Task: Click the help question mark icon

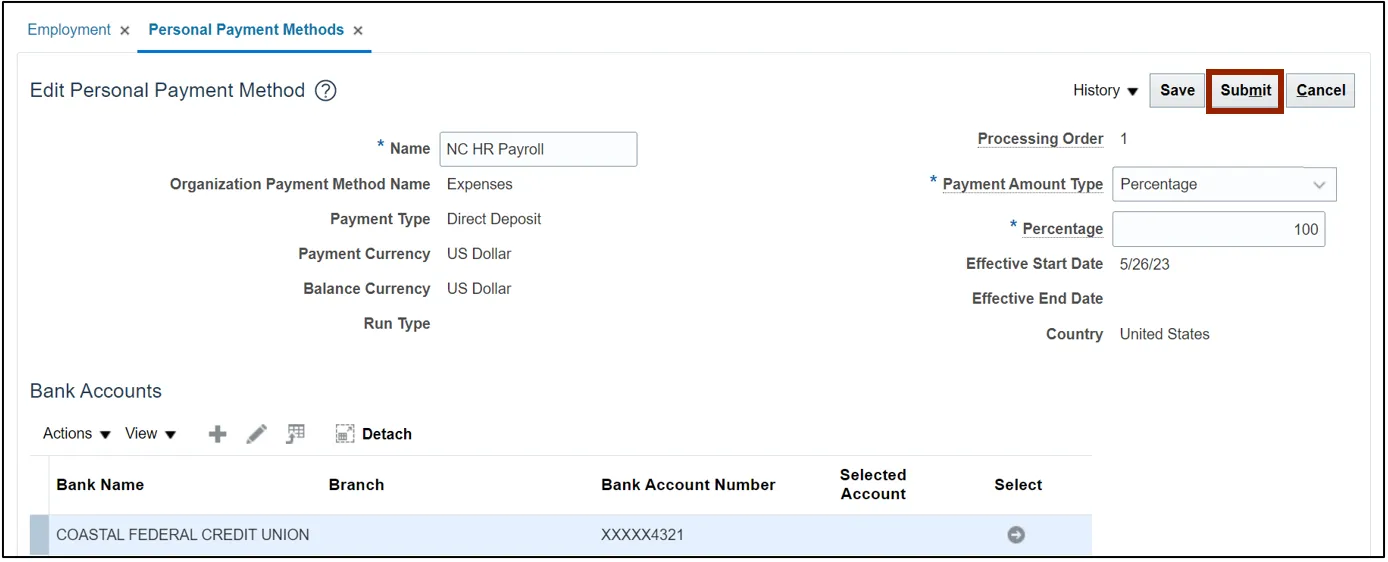Action: tap(326, 91)
